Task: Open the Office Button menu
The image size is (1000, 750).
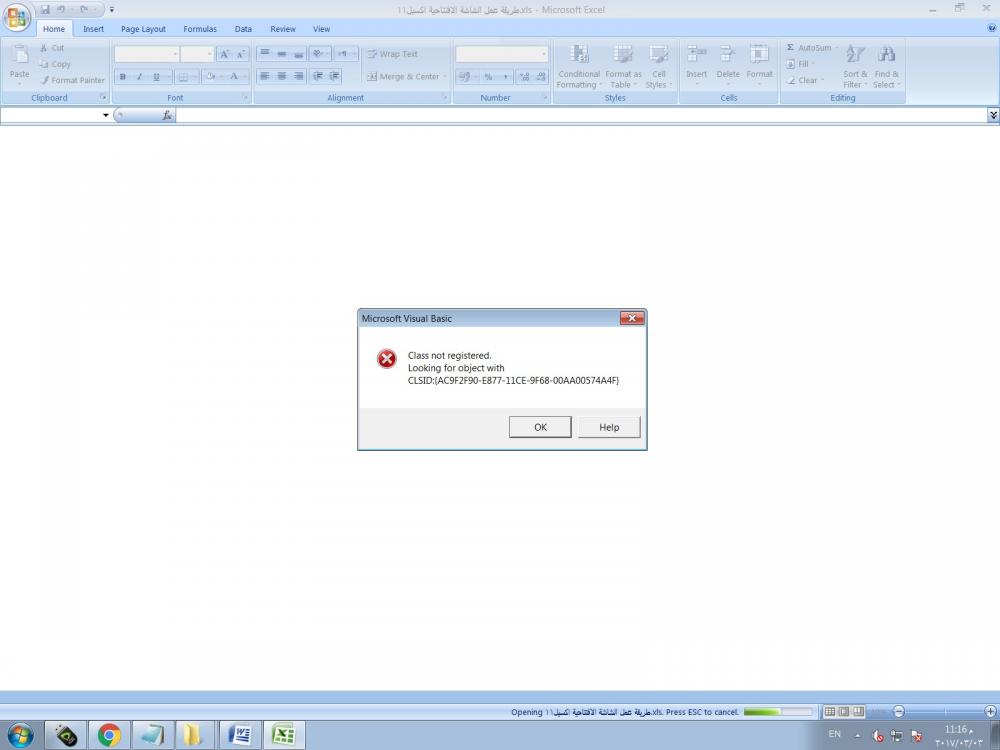Action: (17, 17)
